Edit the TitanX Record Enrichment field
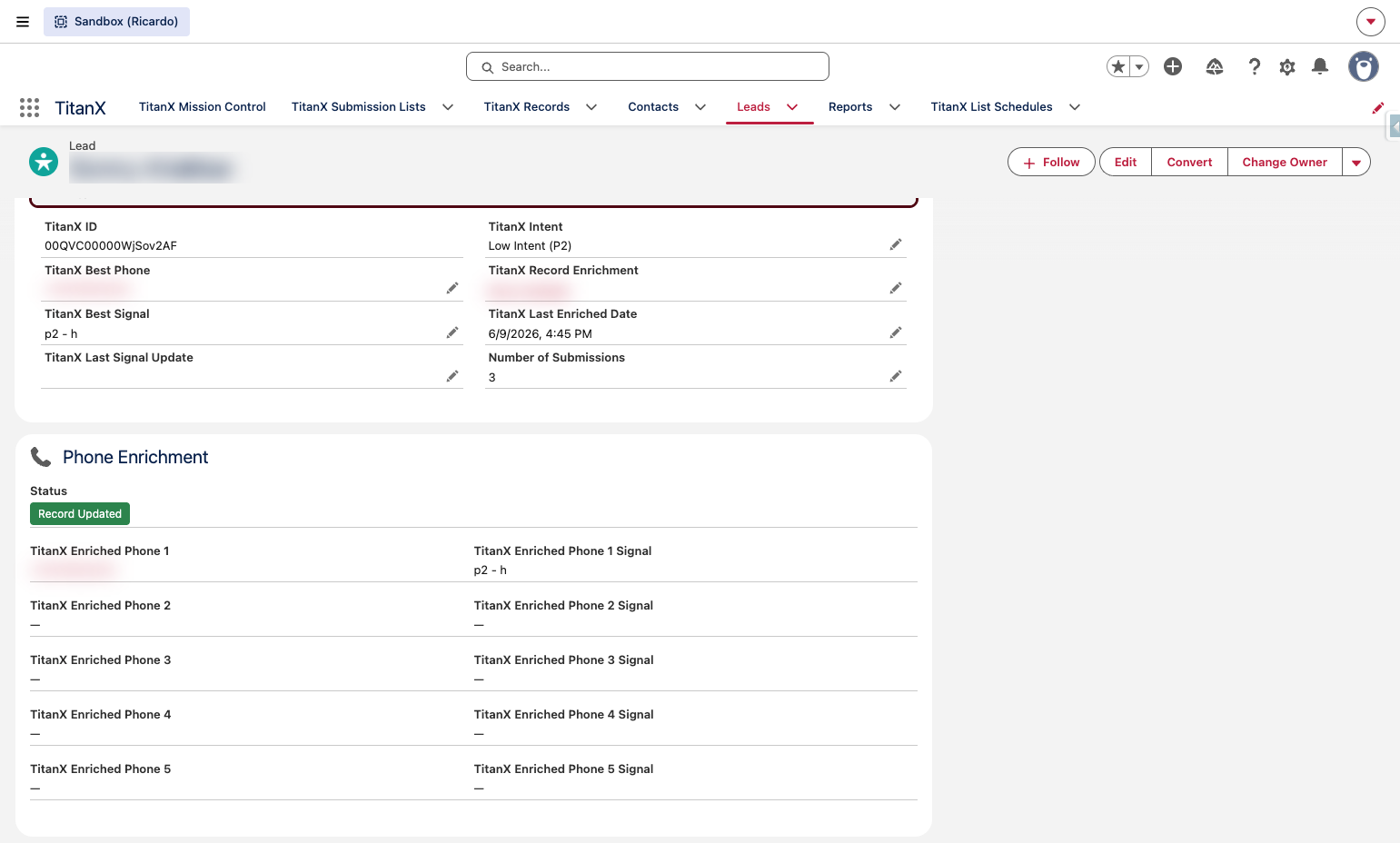The image size is (1400, 843). pyautogui.click(x=896, y=288)
